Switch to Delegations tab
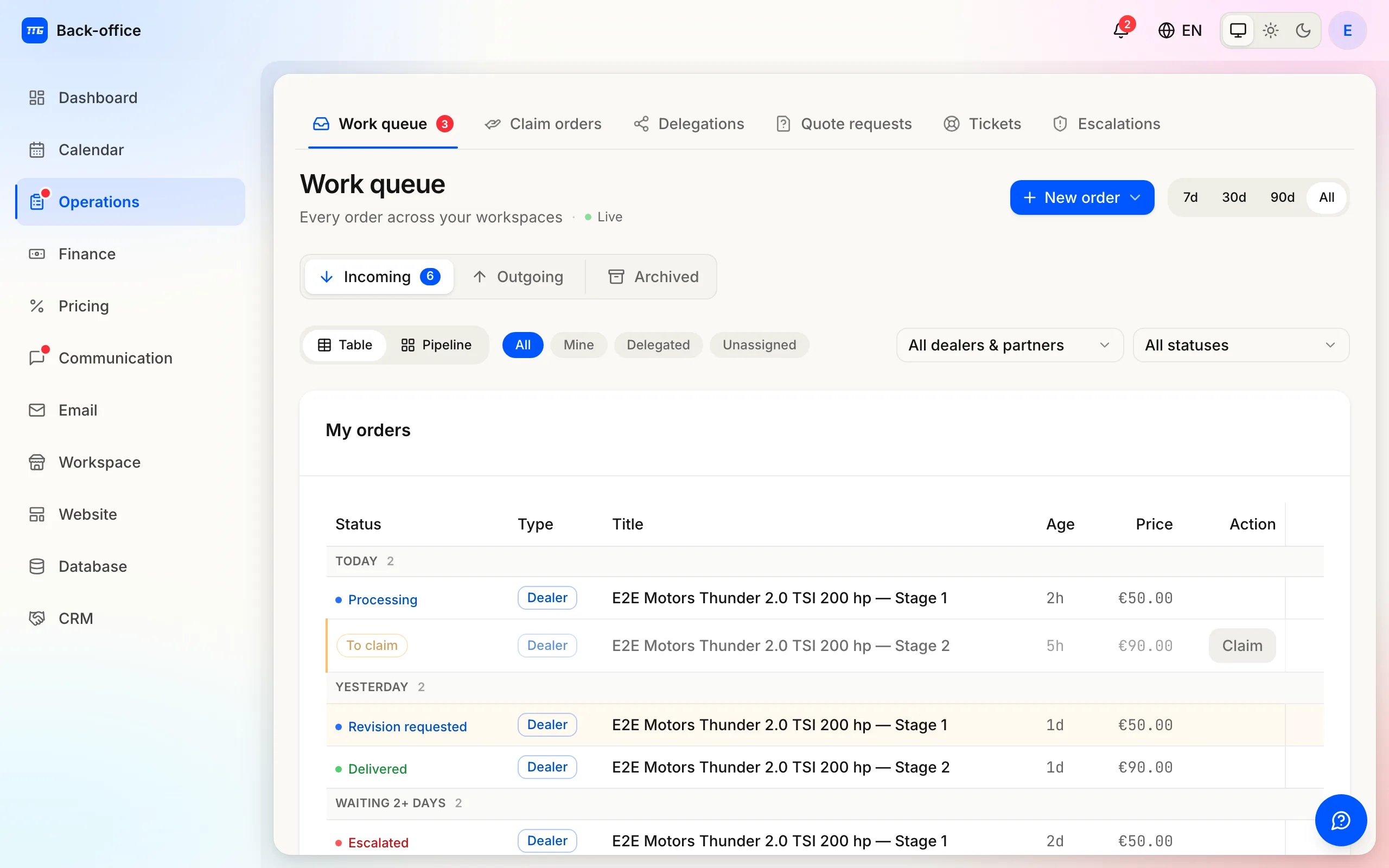Image resolution: width=1389 pixels, height=868 pixels. tap(689, 124)
